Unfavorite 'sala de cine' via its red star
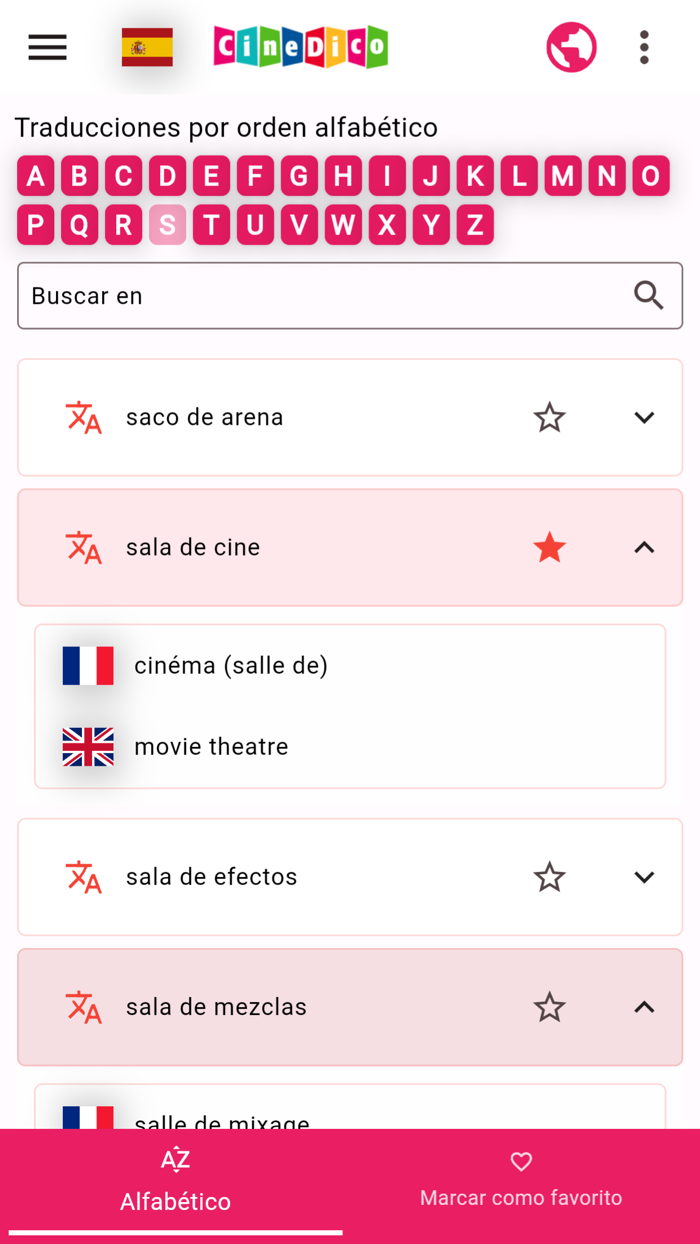 (x=549, y=547)
